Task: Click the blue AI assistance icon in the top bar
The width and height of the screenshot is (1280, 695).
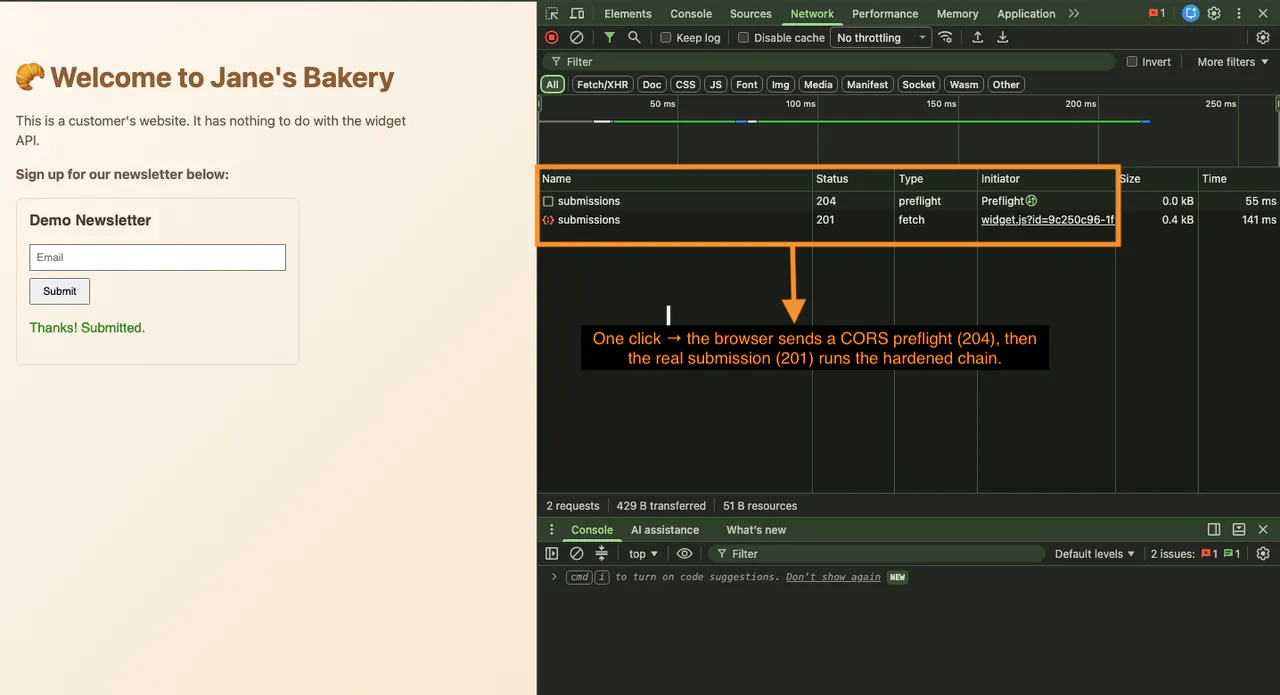Action: point(1190,14)
